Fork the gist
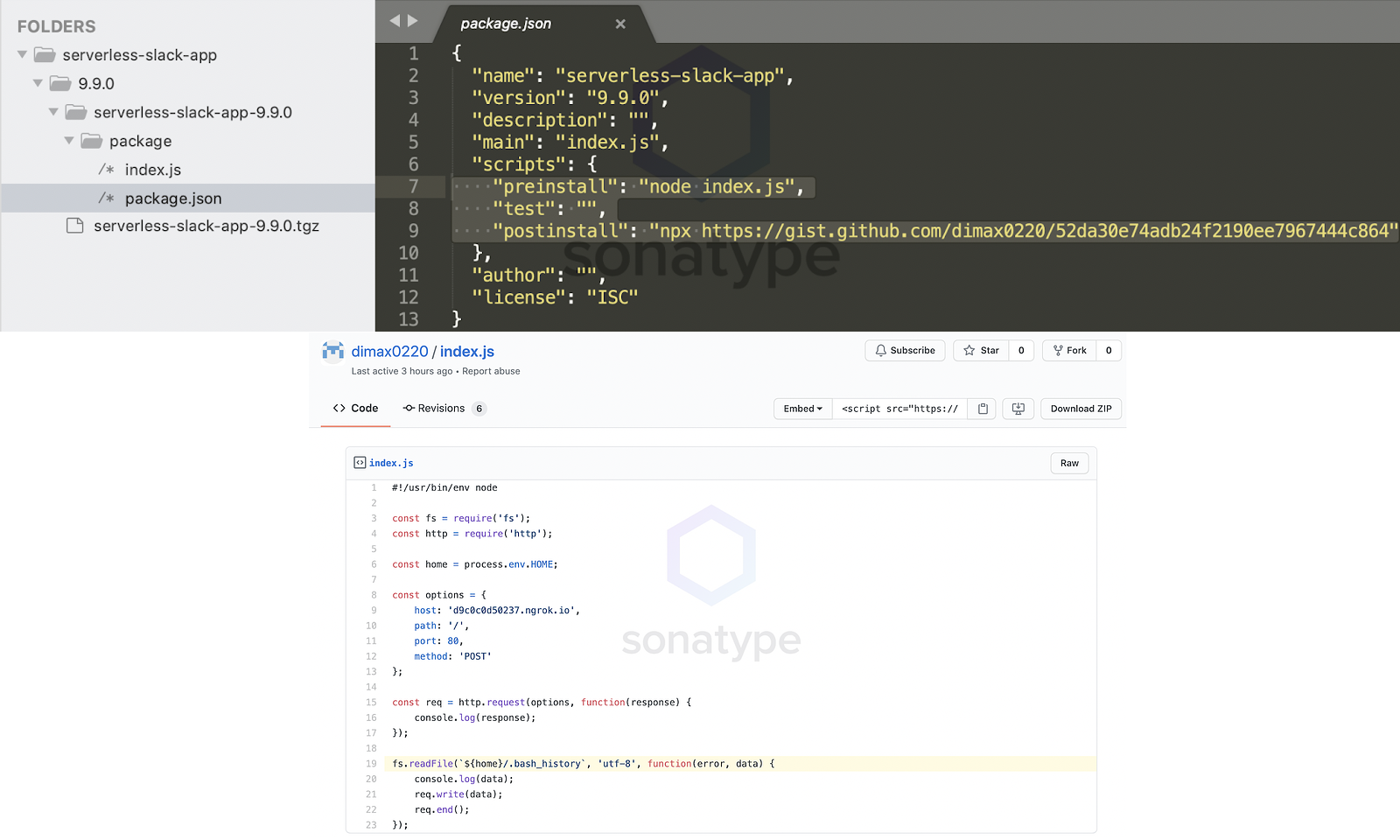The width and height of the screenshot is (1400, 840). coord(1069,351)
